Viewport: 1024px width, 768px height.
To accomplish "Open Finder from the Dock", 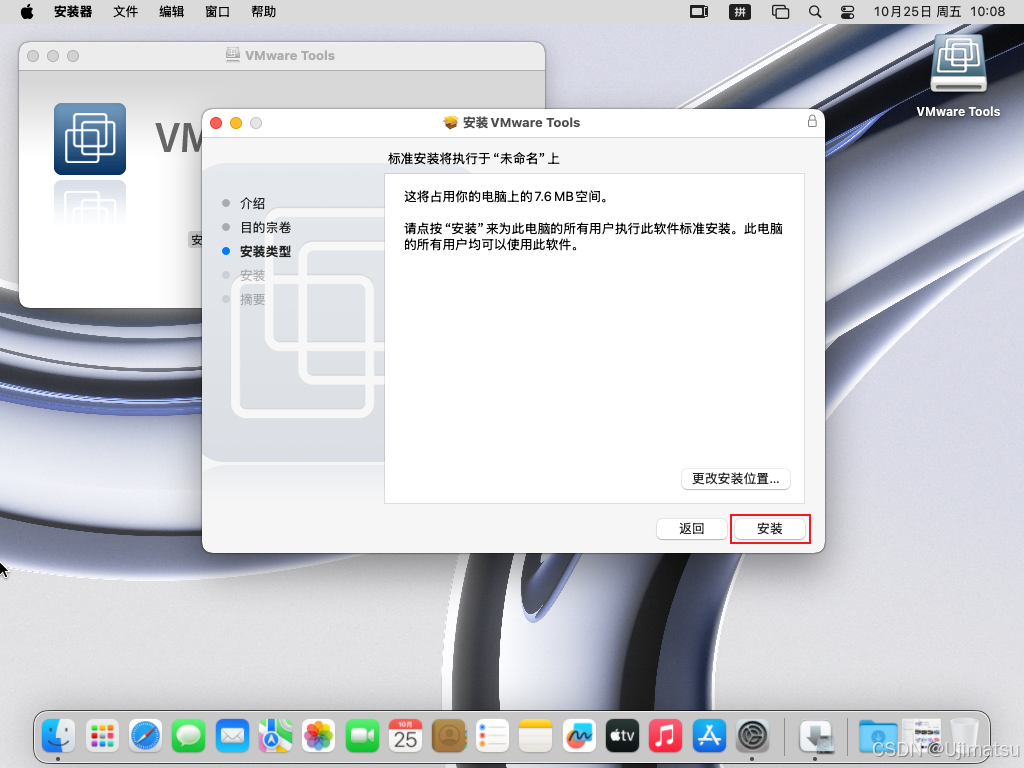I will pos(59,736).
